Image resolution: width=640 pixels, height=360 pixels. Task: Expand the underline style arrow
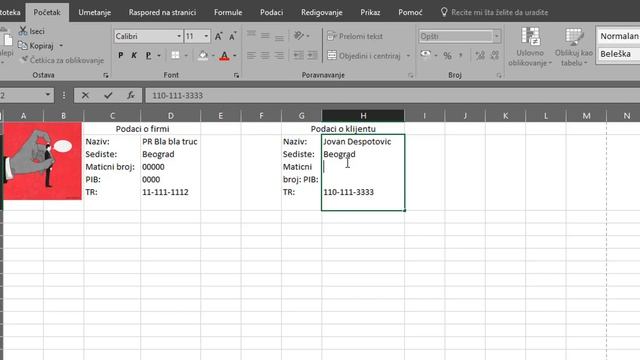pyautogui.click(x=159, y=56)
